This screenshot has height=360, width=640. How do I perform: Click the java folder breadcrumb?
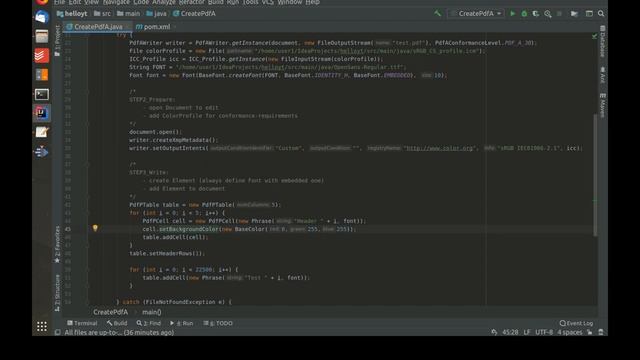156,13
